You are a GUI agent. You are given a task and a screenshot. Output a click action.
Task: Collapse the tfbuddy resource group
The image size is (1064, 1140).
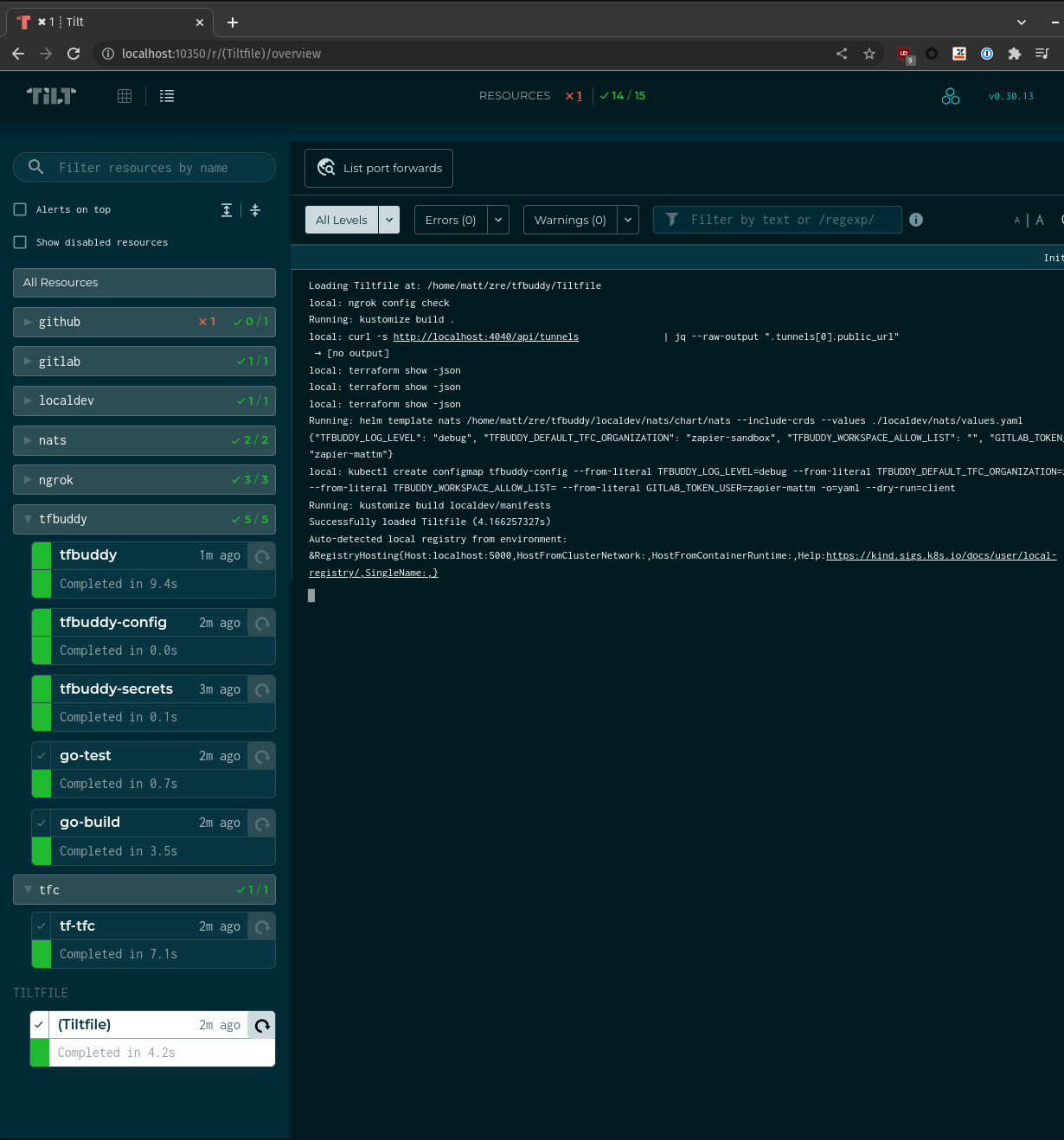144,519
